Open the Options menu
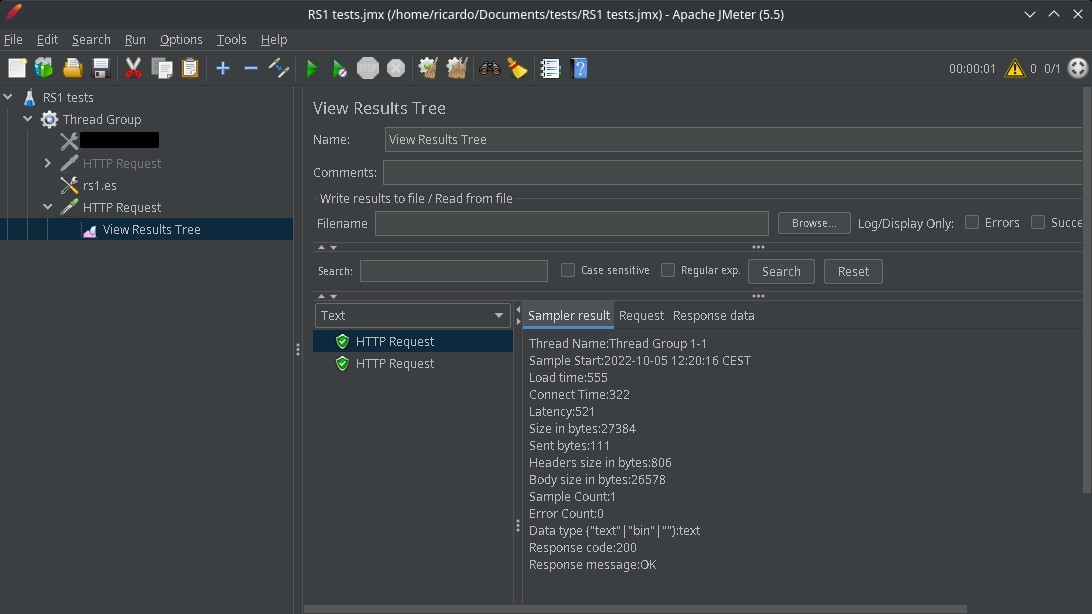 [181, 40]
